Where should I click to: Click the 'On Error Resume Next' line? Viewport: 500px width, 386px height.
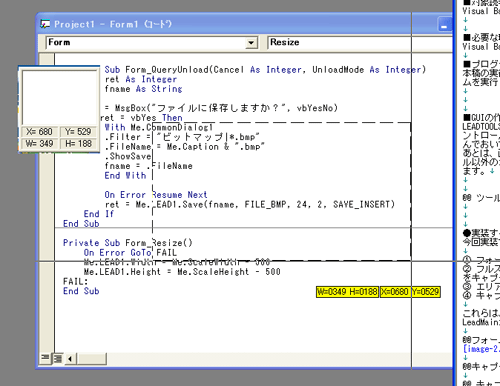point(156,195)
